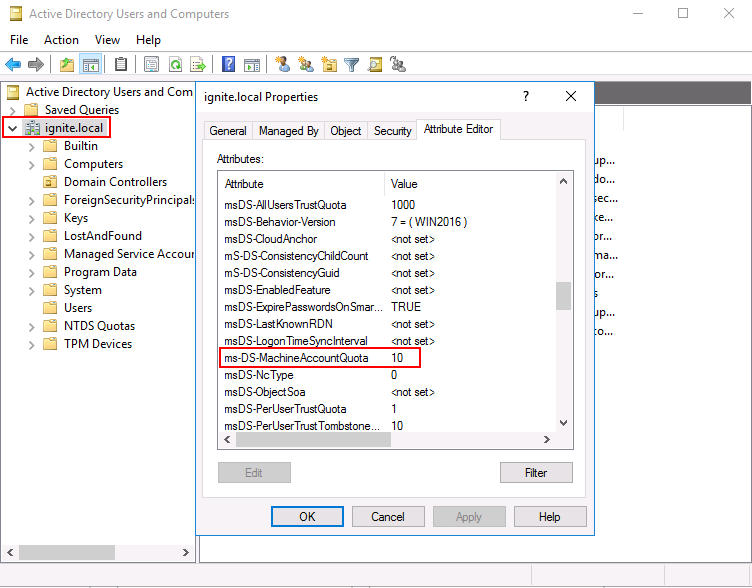
Task: Expand the Managed Service Accounts folder
Action: click(x=32, y=255)
